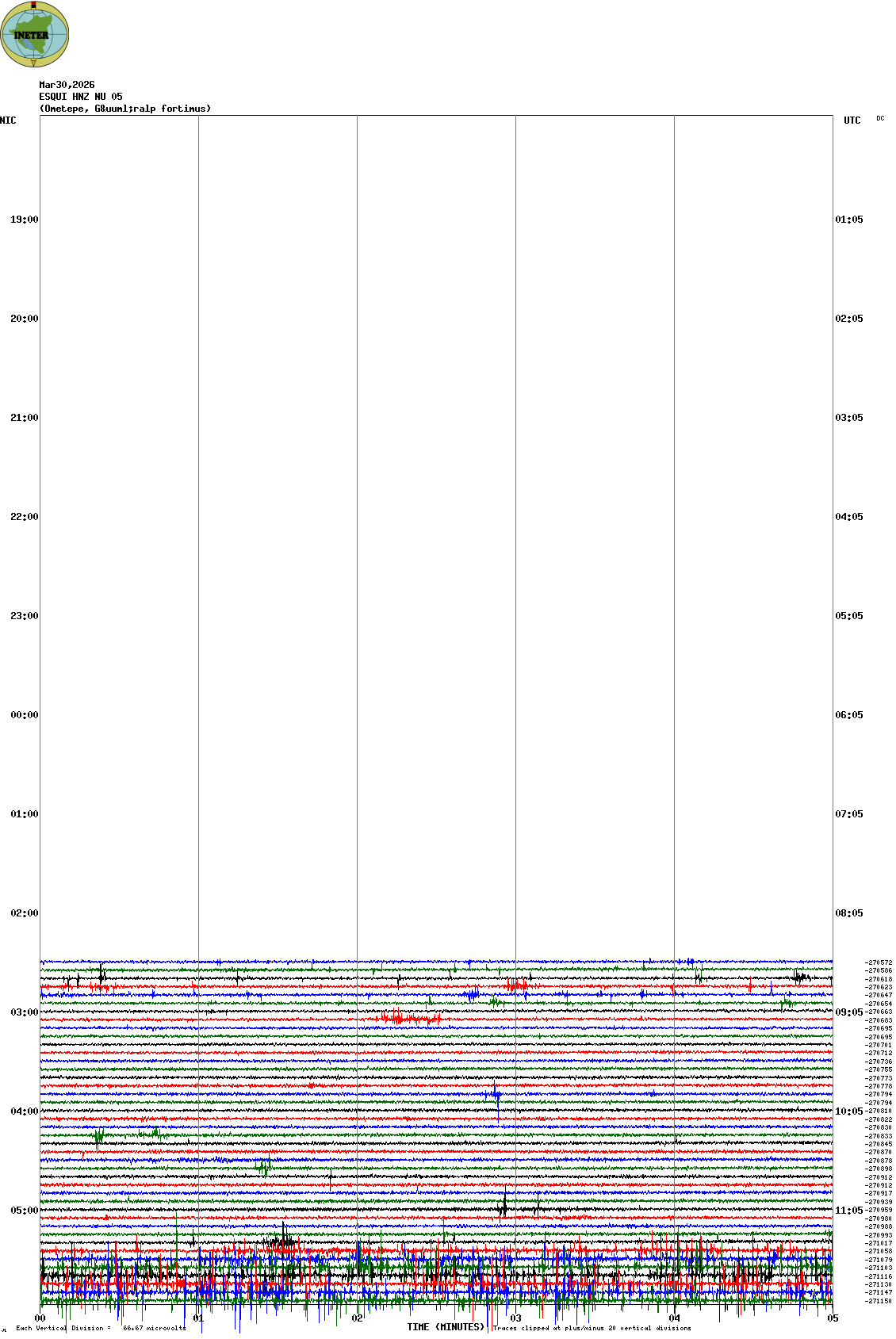Click the 02 minute tick on bottom axis

pyautogui.click(x=358, y=1318)
